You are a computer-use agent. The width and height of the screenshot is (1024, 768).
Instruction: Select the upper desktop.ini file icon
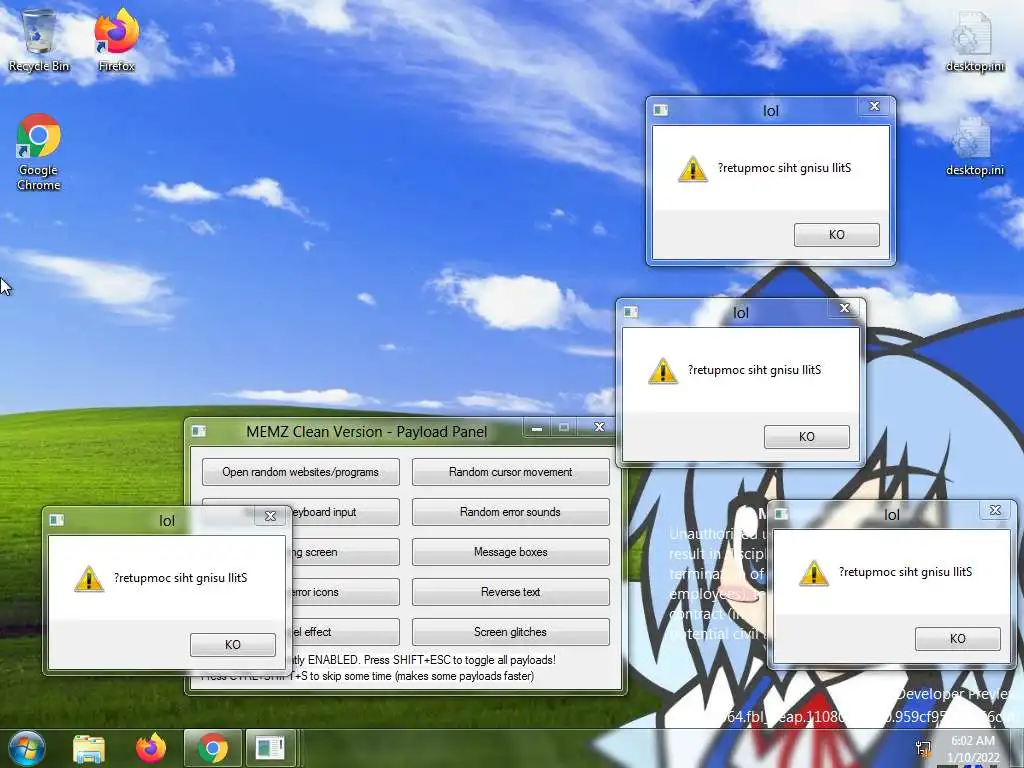(974, 40)
